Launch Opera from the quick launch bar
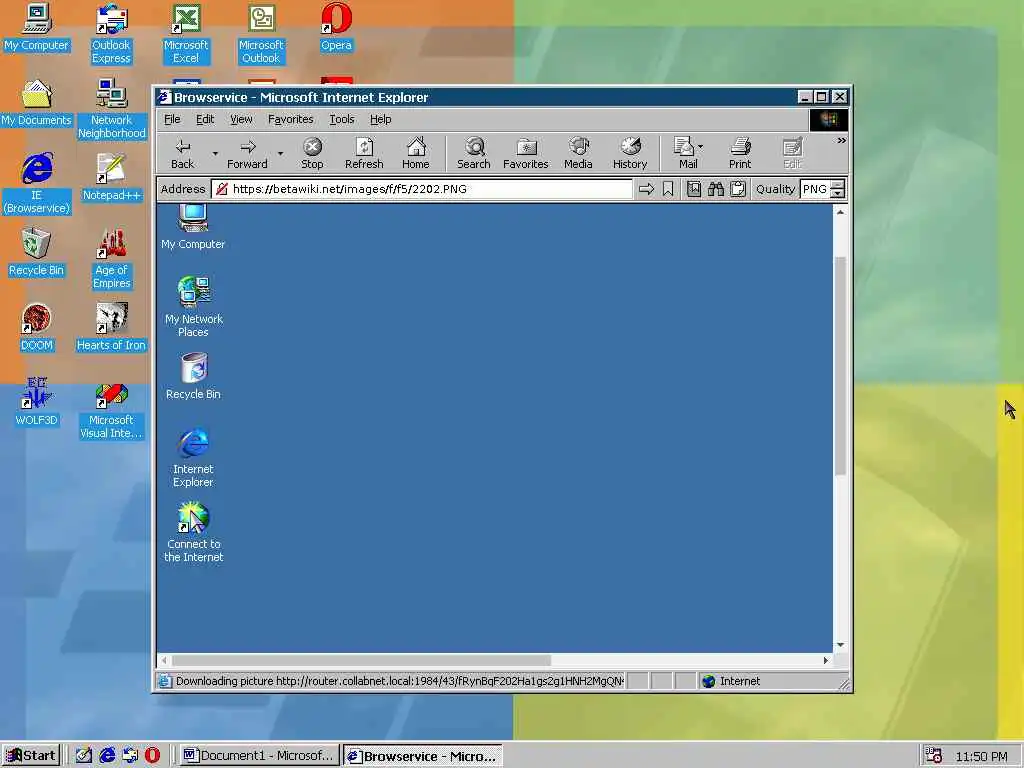Image resolution: width=1024 pixels, height=768 pixels. tap(152, 756)
